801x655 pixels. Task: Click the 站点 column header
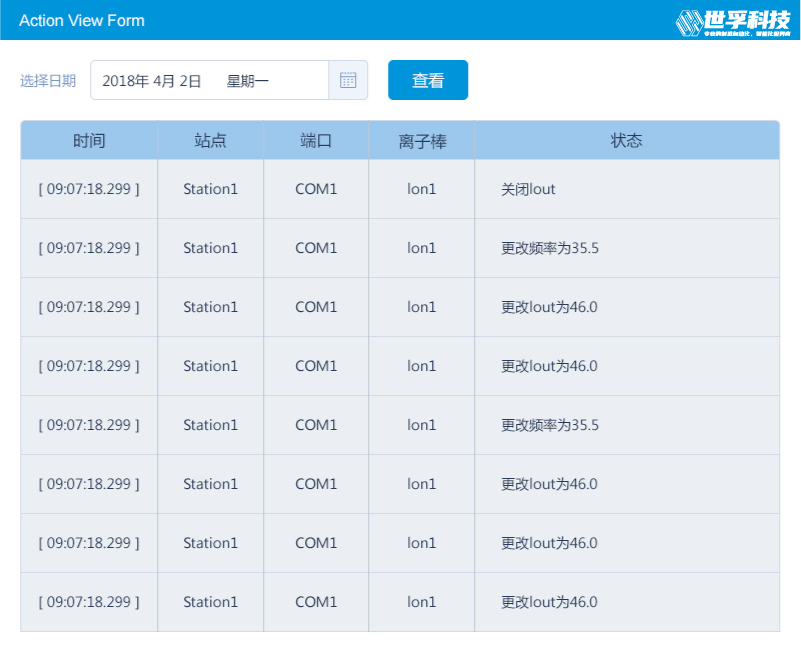[210, 141]
